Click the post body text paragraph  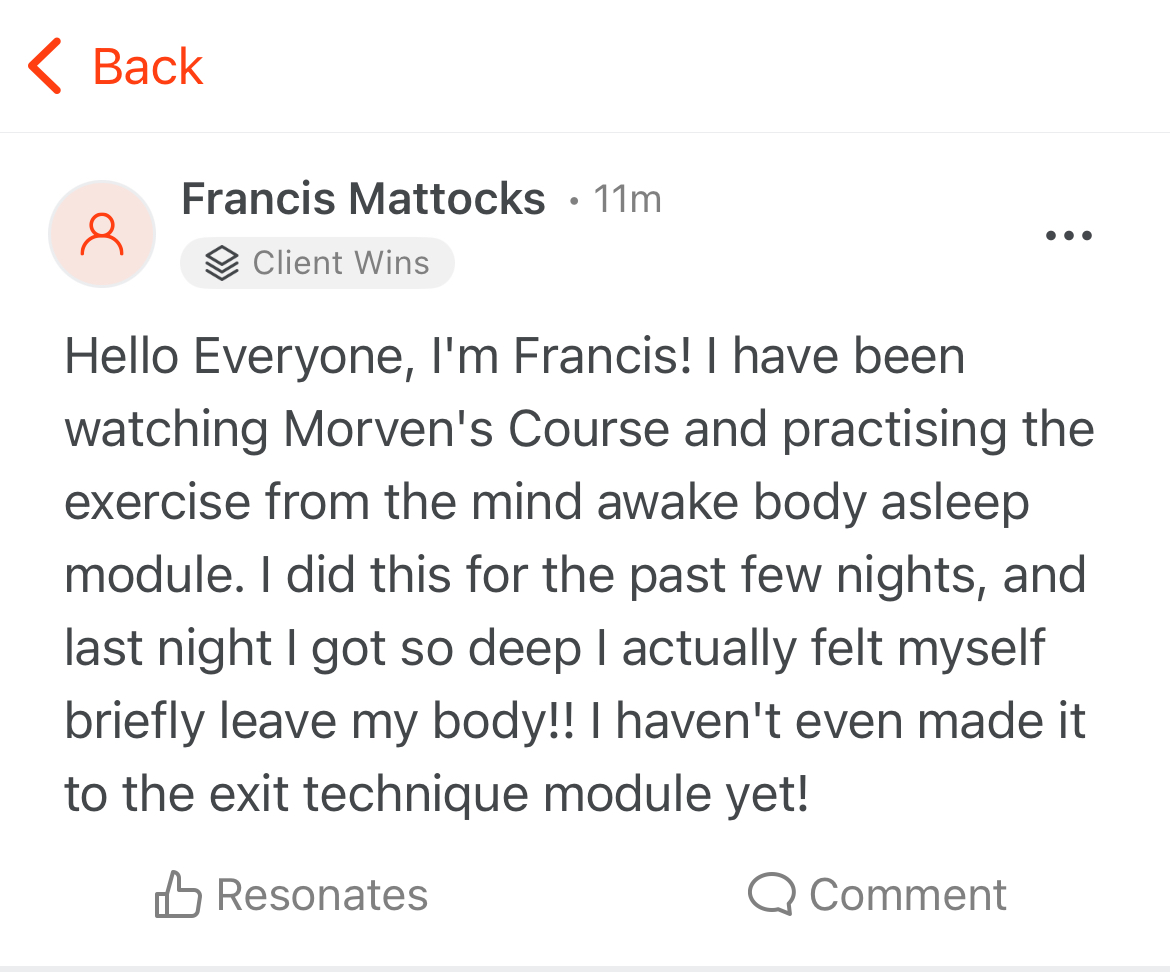click(x=580, y=574)
